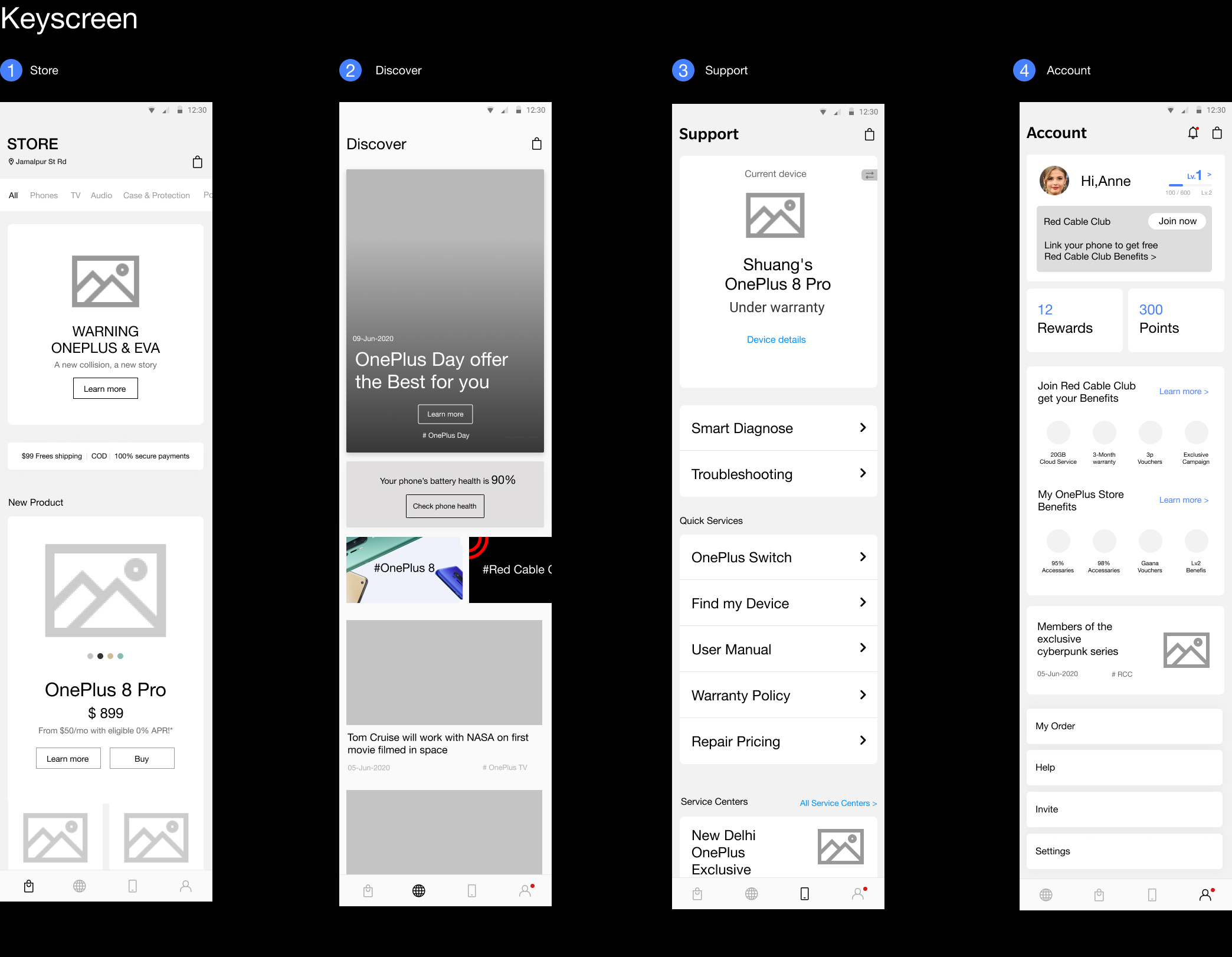
Task: Select the green color dot for OnePlus 8 Pro
Action: [120, 656]
